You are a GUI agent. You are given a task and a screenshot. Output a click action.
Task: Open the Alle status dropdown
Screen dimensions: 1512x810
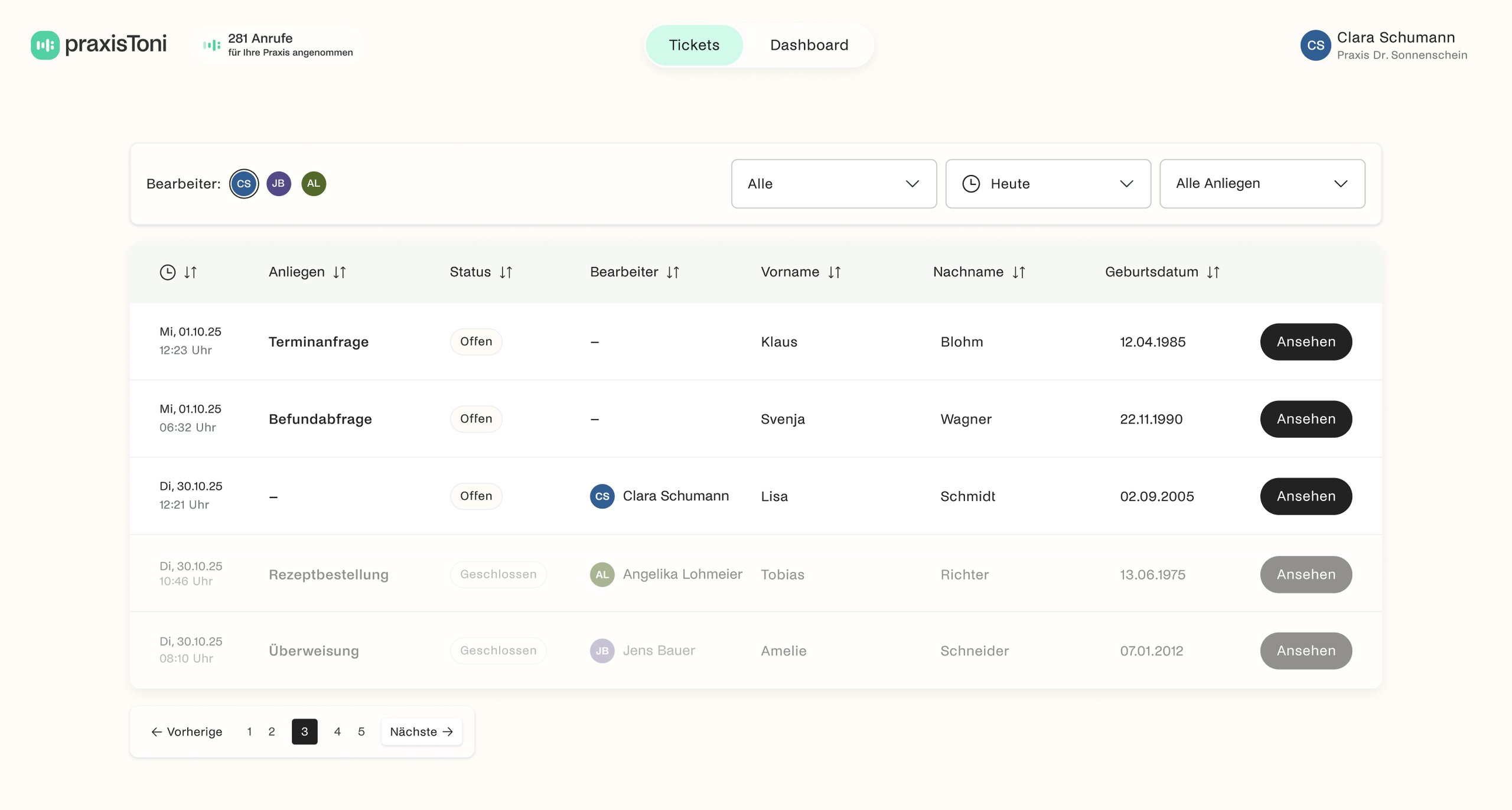click(x=833, y=184)
